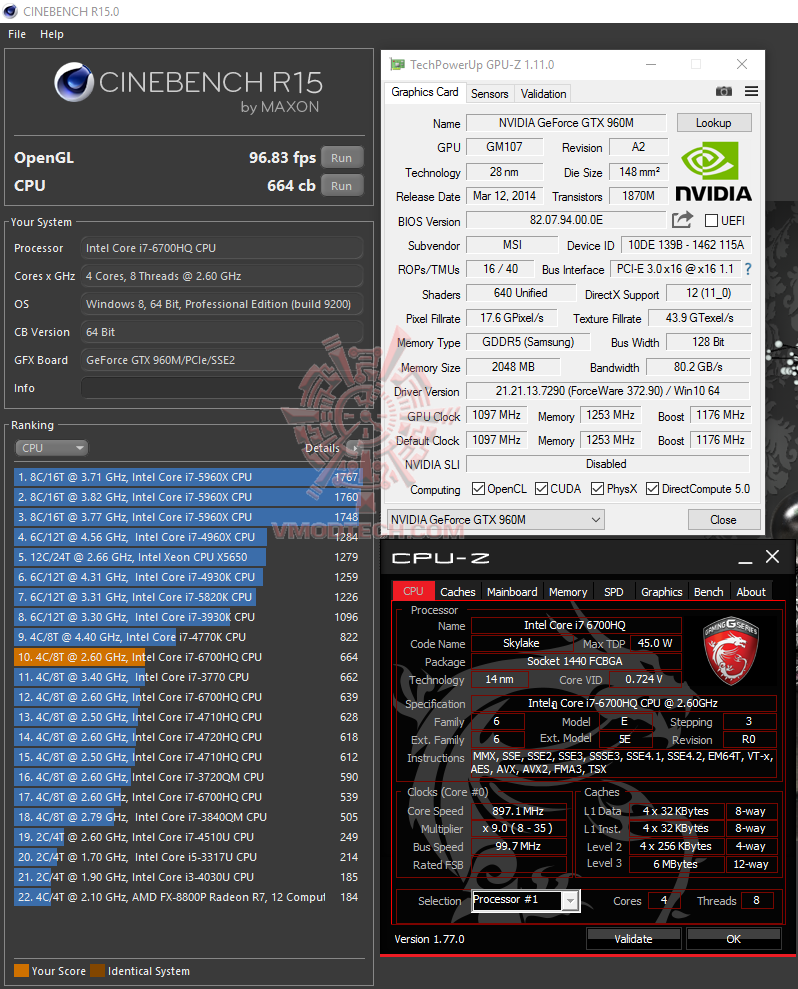This screenshot has height=989, width=798.
Task: Switch to the Graphics tab in CPU-Z
Action: coord(661,592)
